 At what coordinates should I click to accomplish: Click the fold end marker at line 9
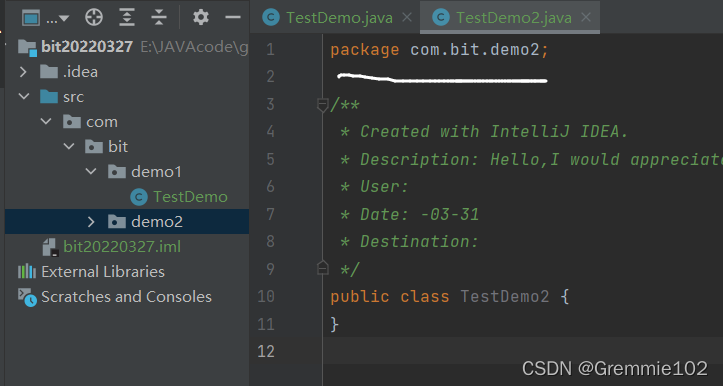coord(322,268)
